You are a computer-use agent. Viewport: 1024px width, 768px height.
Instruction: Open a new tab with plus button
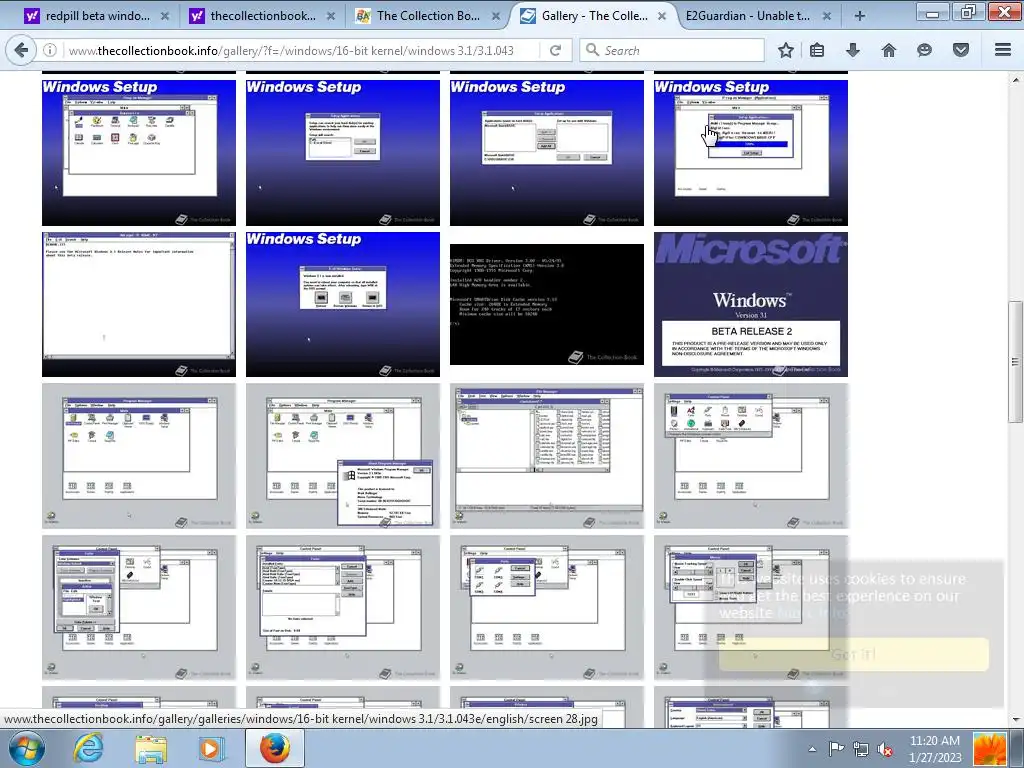(859, 16)
